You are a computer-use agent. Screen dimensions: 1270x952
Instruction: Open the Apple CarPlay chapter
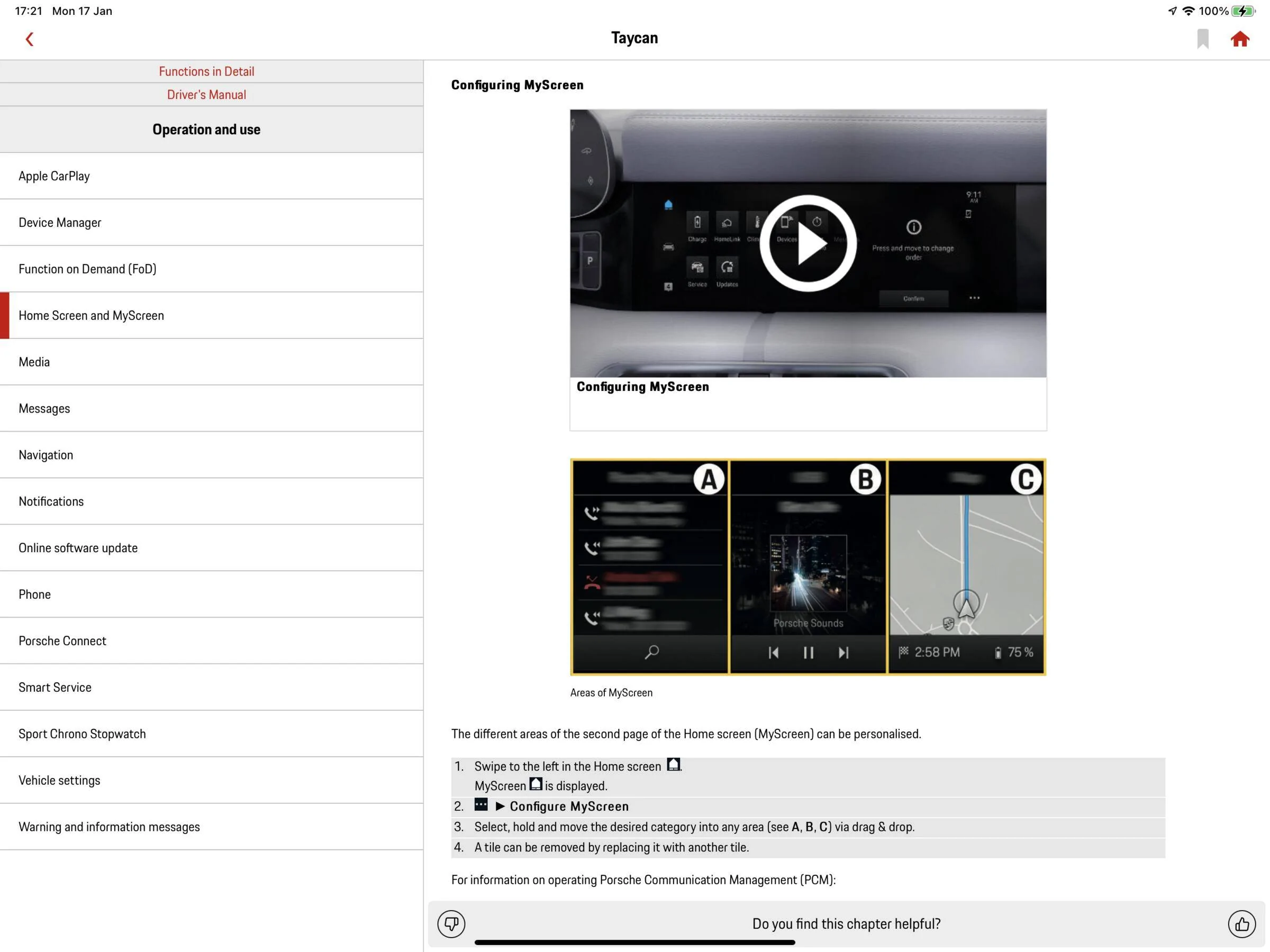tap(212, 176)
